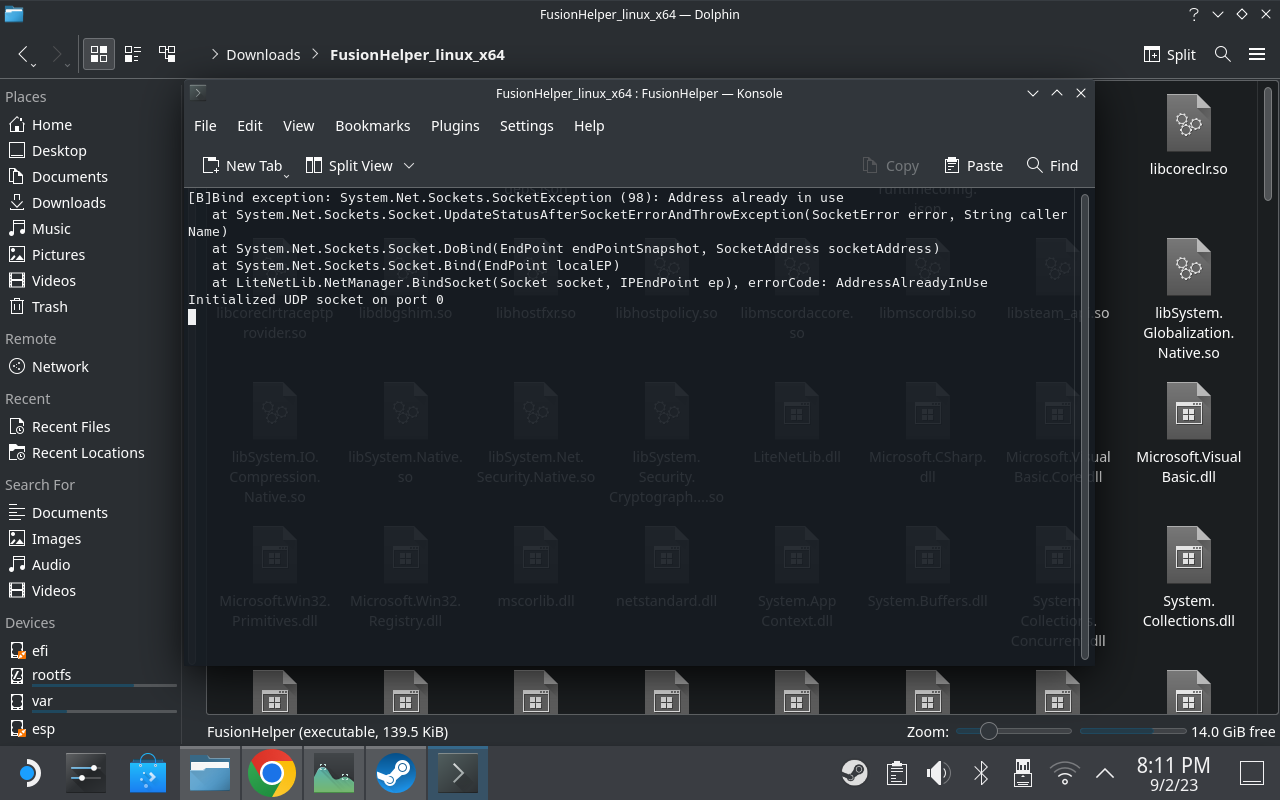
Task: Open Konsole File menu
Action: point(205,126)
